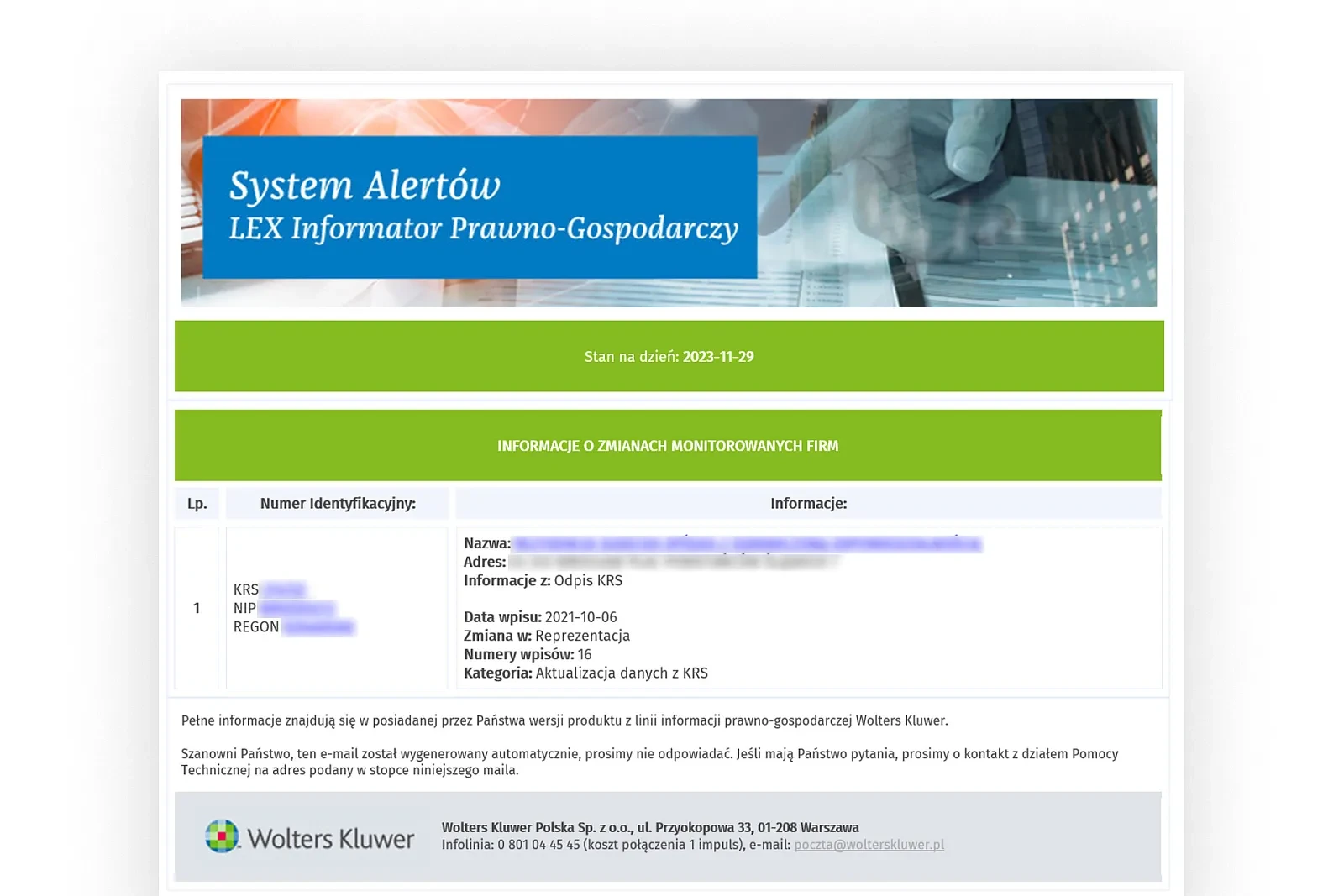Click 'LEX Informator Prawno-Gospodarczy' banner subtitle
The image size is (1344, 896).
pos(483,228)
